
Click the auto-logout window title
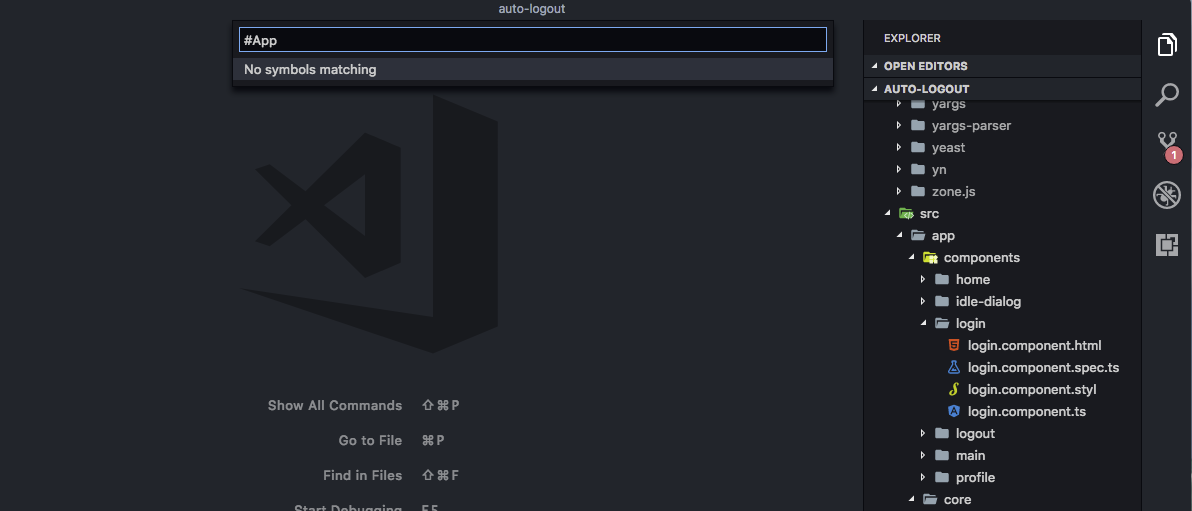click(532, 9)
